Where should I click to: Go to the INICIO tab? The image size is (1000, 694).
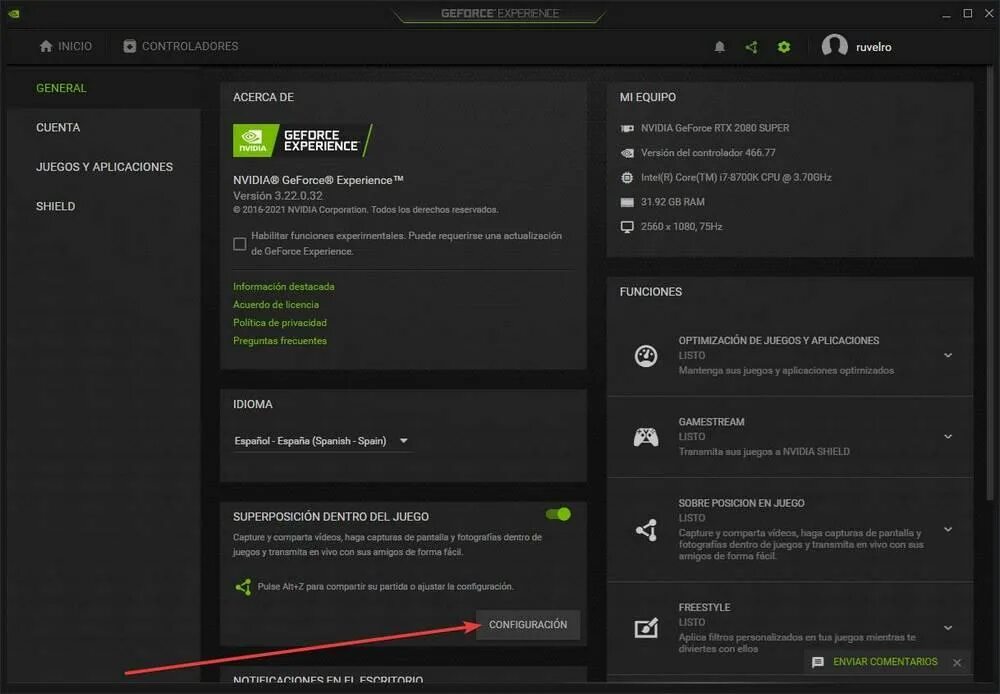point(66,46)
